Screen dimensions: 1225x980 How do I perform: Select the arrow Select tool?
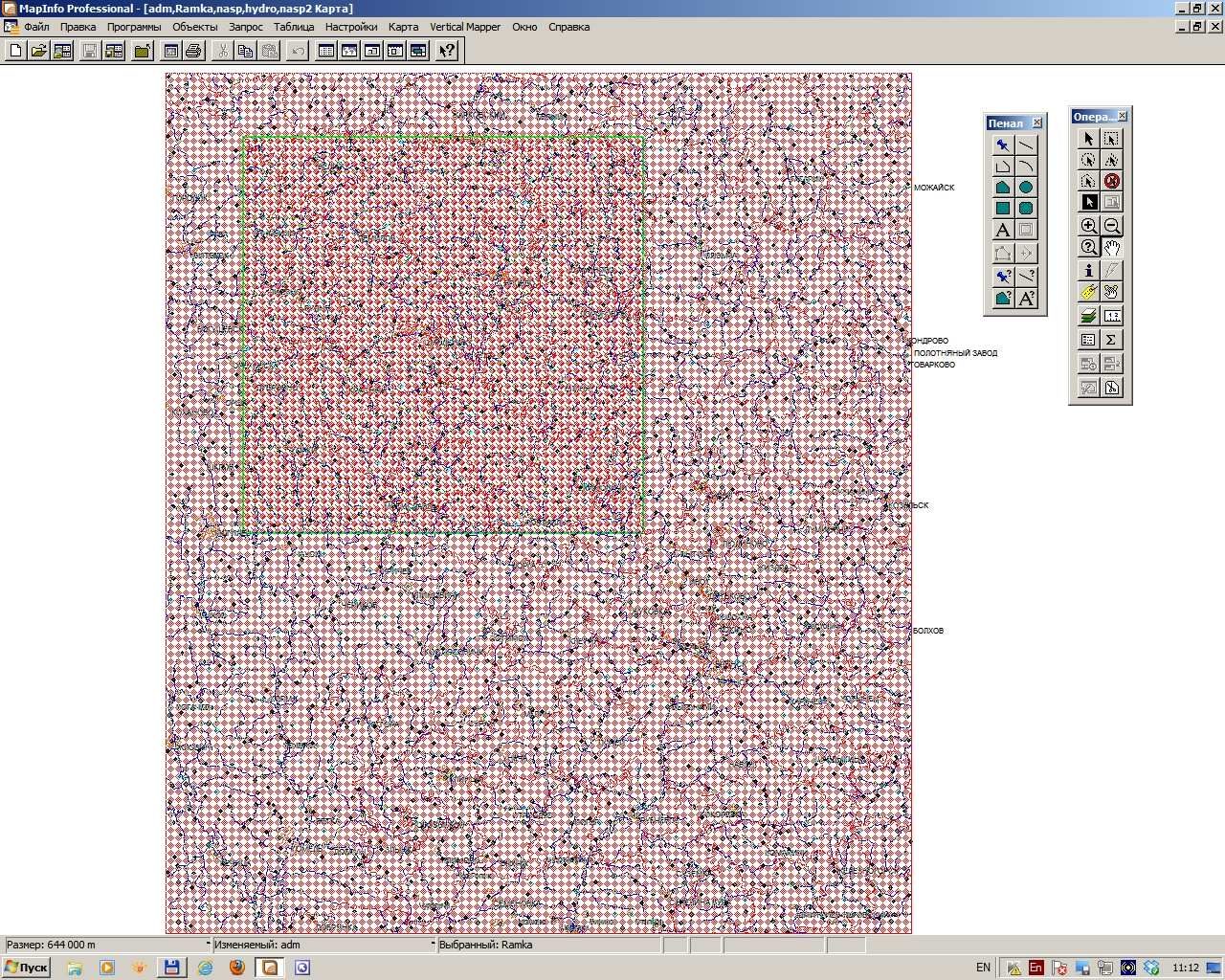click(1088, 139)
